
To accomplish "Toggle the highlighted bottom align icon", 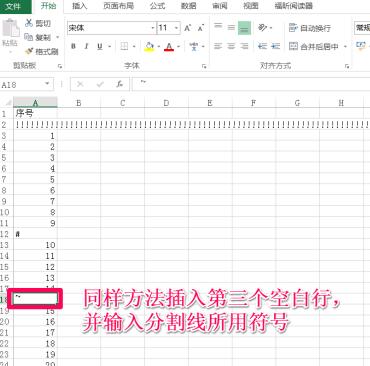I will click(244, 28).
